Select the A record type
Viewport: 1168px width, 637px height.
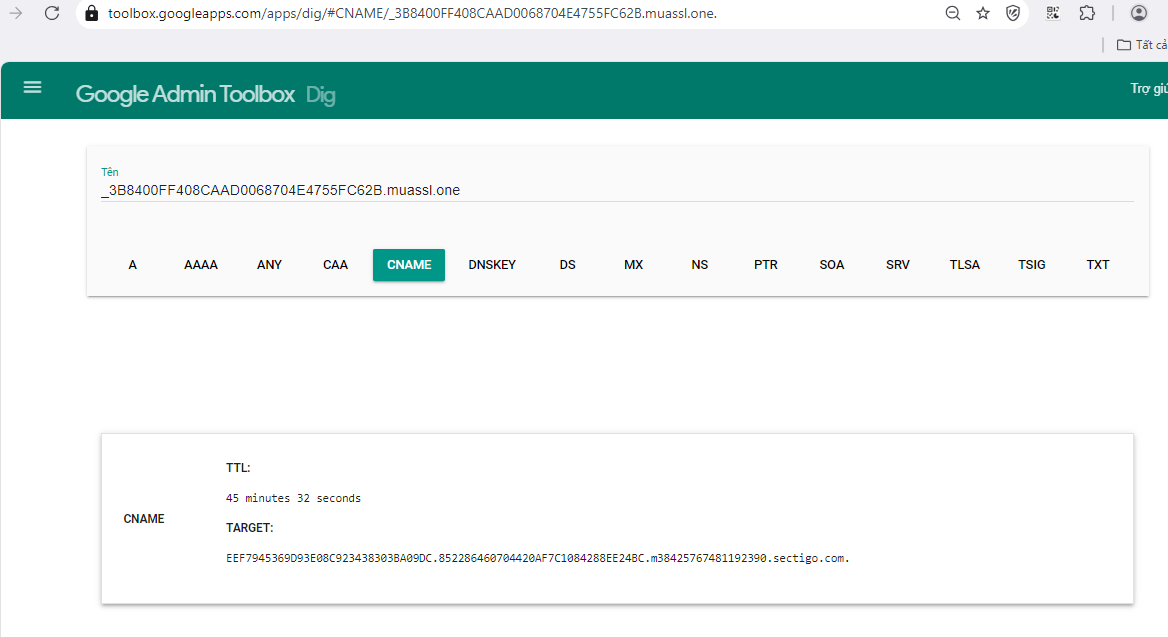[x=133, y=265]
